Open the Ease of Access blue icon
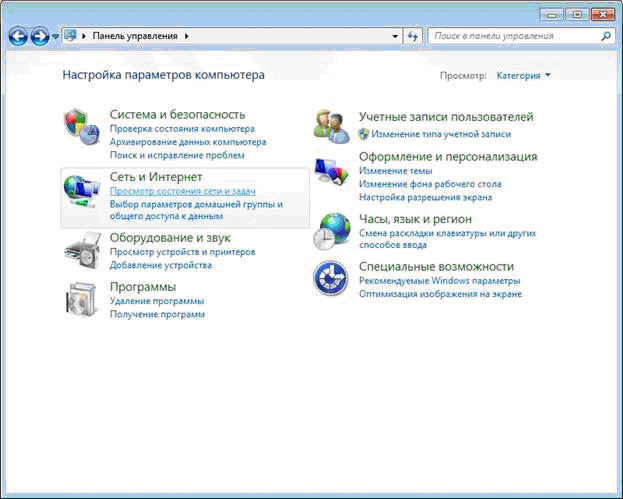Image resolution: width=623 pixels, height=499 pixels. pos(331,278)
